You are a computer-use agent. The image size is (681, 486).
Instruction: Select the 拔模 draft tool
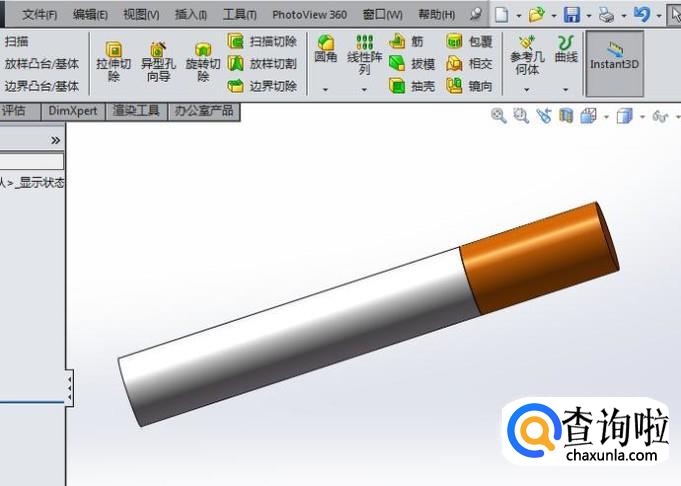point(412,64)
